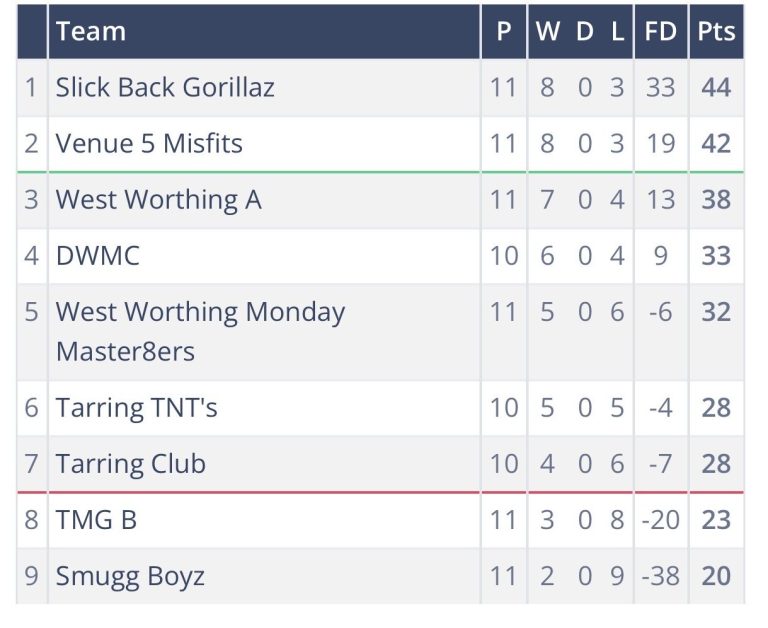Click the DWMC team entry
Screen dimensions: 768x628
pos(98,256)
